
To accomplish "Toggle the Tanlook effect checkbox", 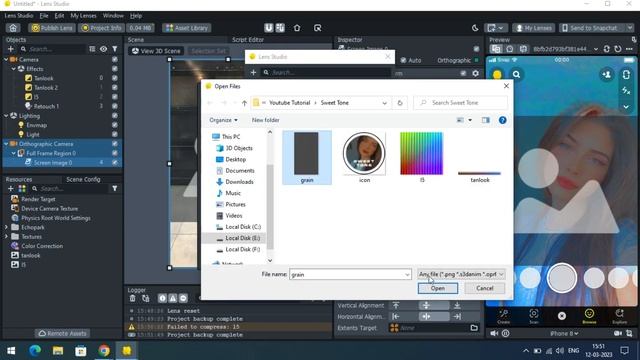I will 115,78.
